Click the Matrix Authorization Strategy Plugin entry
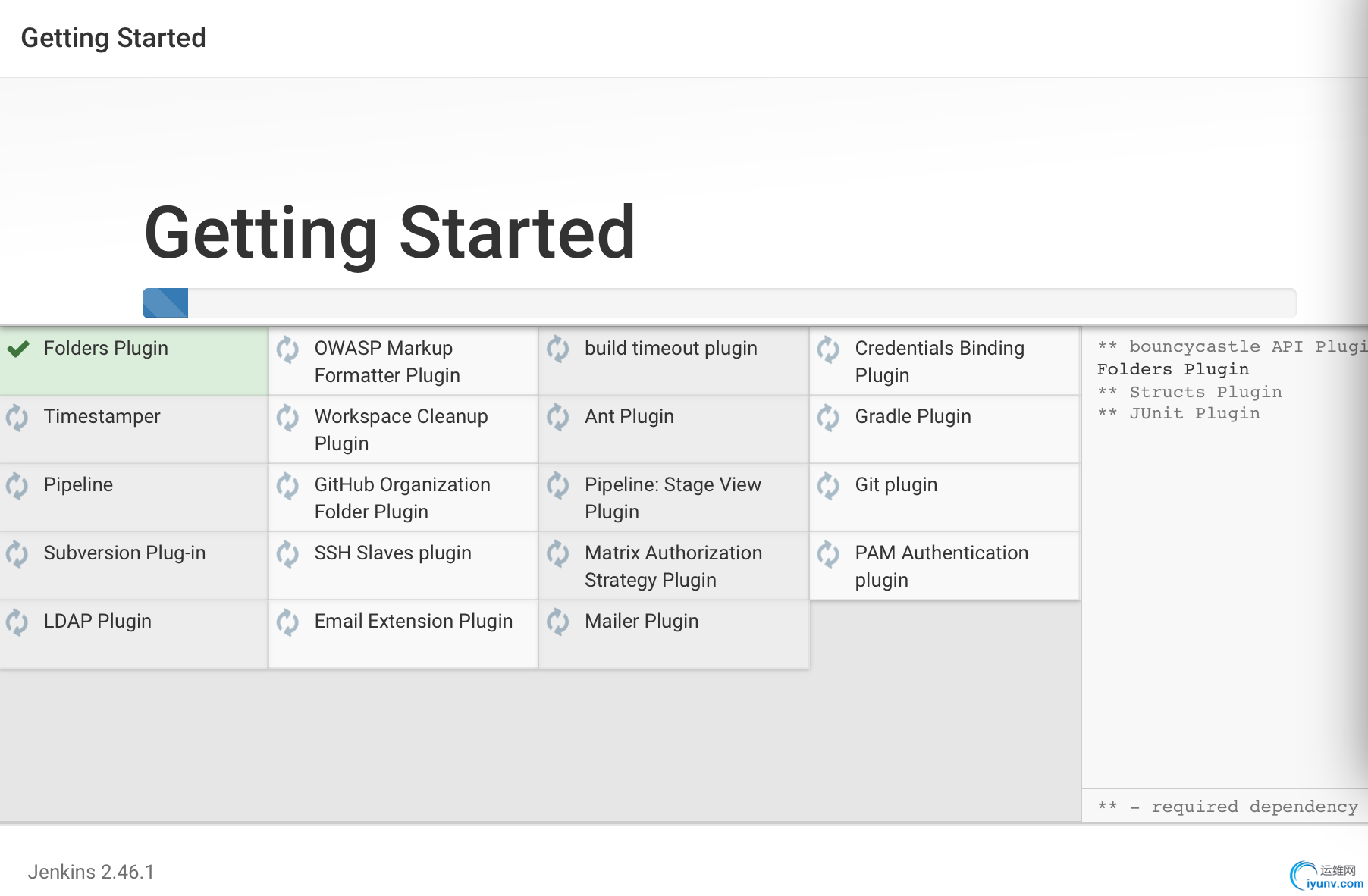The image size is (1368, 896). (674, 565)
